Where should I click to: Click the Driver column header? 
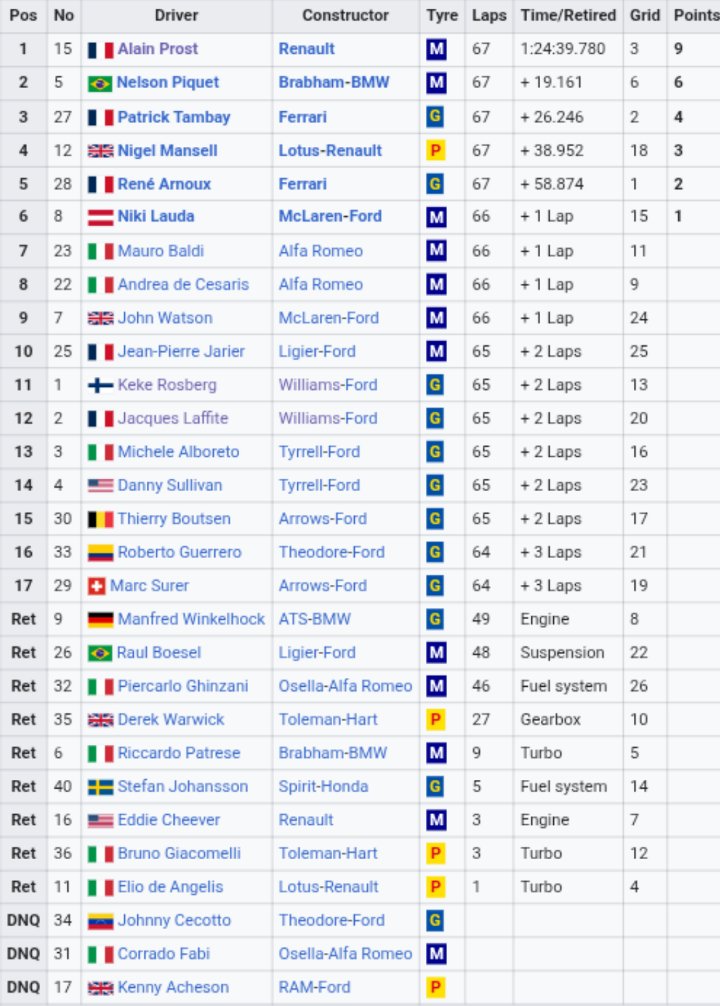click(x=176, y=15)
